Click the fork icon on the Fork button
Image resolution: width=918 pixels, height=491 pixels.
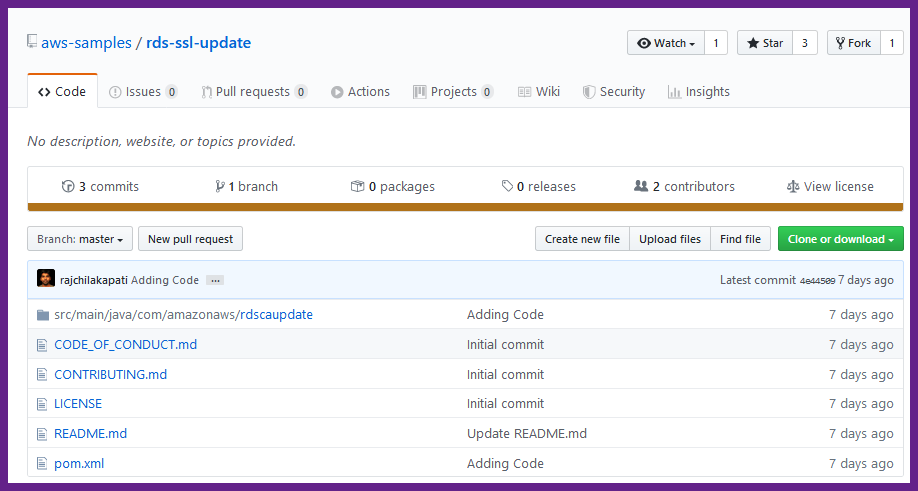[840, 43]
